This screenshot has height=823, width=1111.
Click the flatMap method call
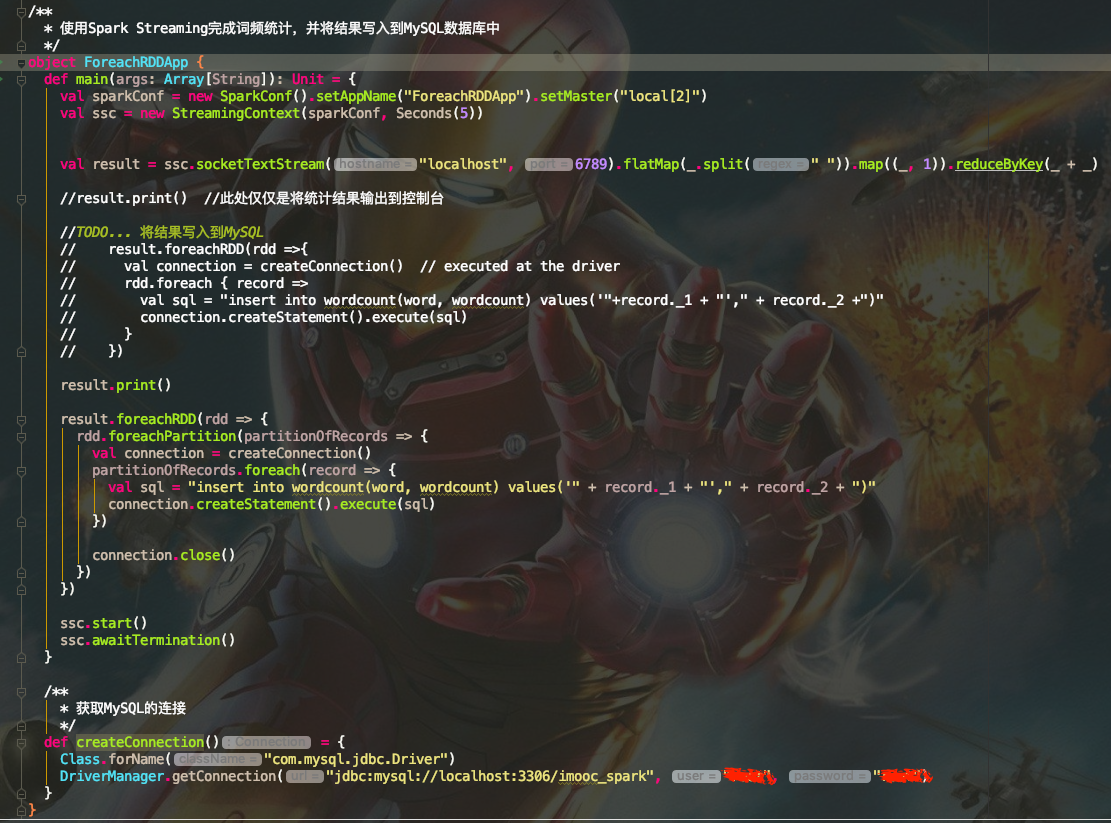652,164
